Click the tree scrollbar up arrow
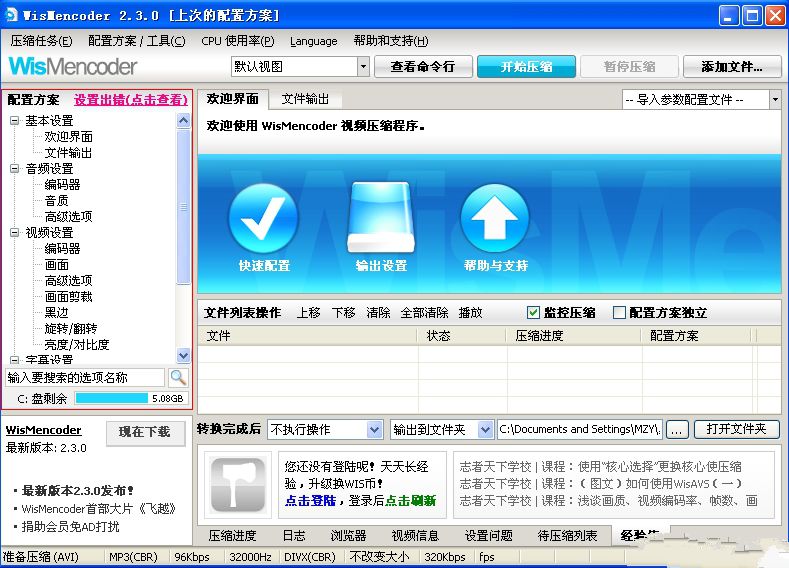This screenshot has height=568, width=789. pyautogui.click(x=184, y=120)
